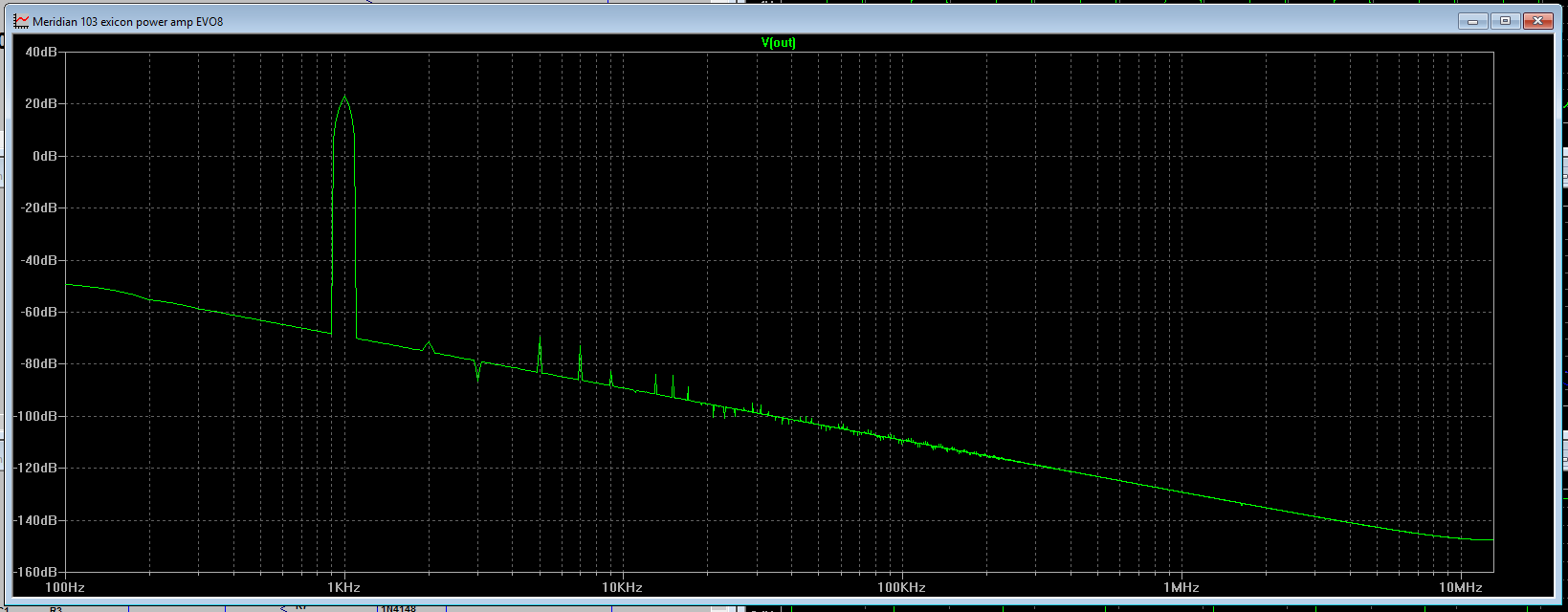Minimize the Meridian 103 plot window
1568x612 pixels.
coord(1473,21)
